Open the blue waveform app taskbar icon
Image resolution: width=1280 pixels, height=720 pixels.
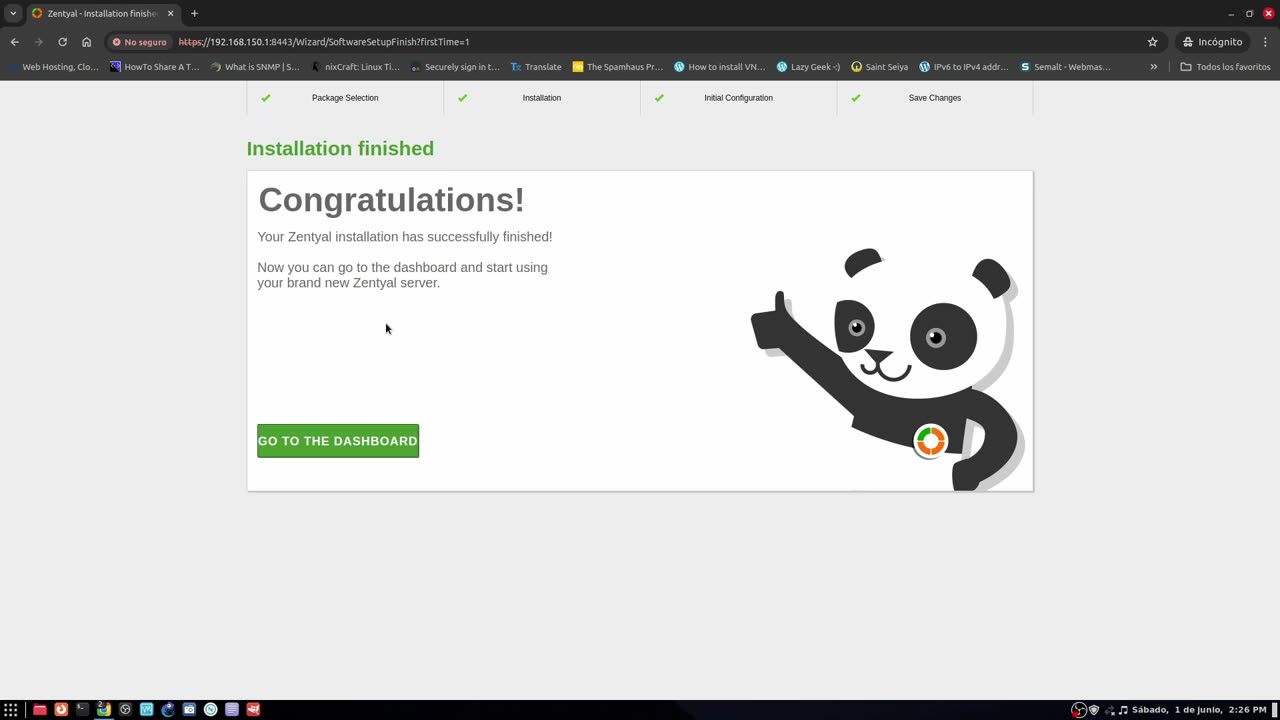coord(147,709)
